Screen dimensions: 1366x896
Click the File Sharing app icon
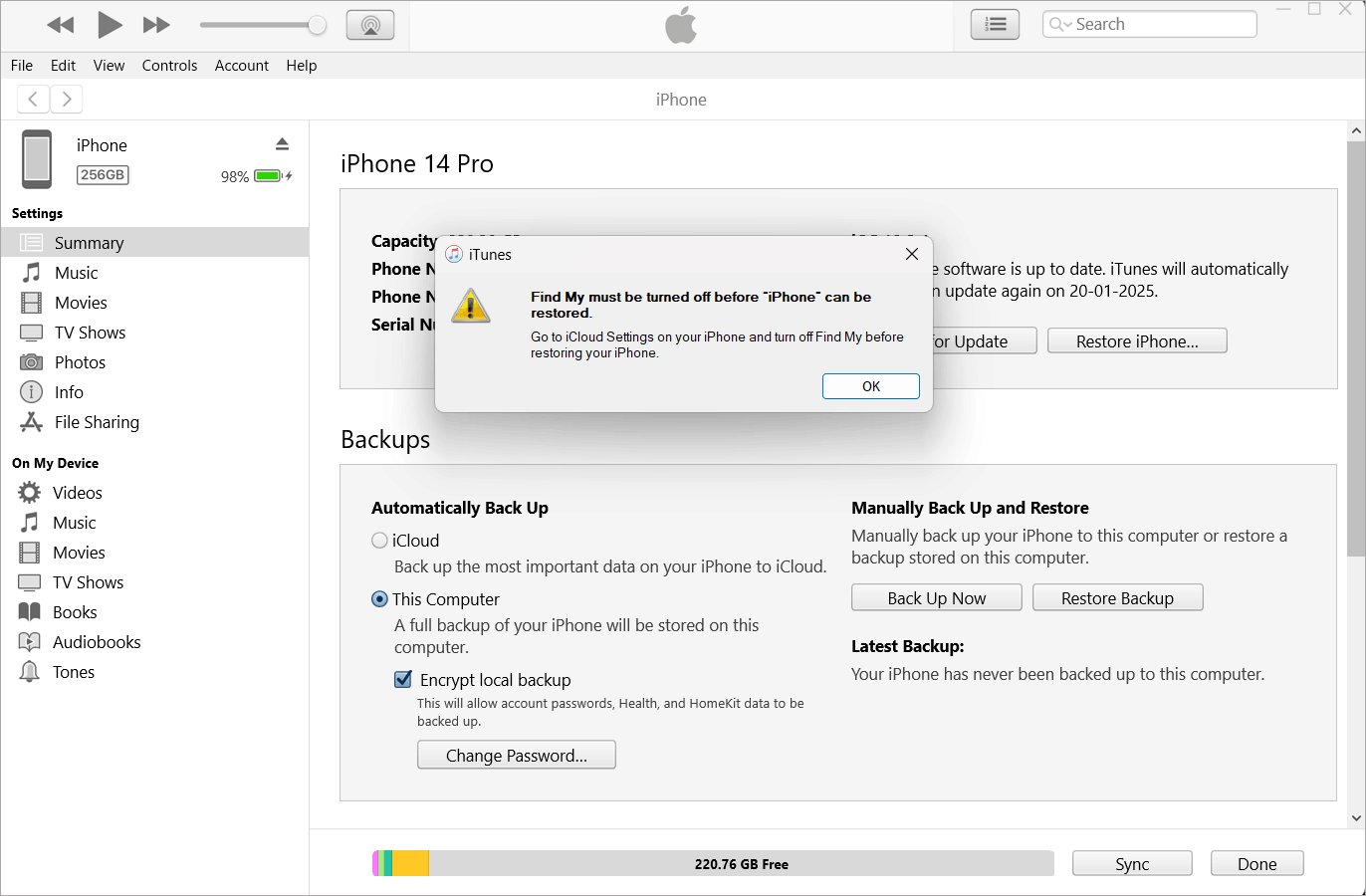pos(32,422)
